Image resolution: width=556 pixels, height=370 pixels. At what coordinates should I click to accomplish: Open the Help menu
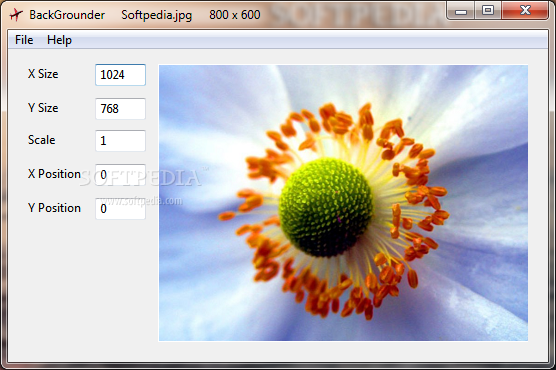click(x=59, y=40)
